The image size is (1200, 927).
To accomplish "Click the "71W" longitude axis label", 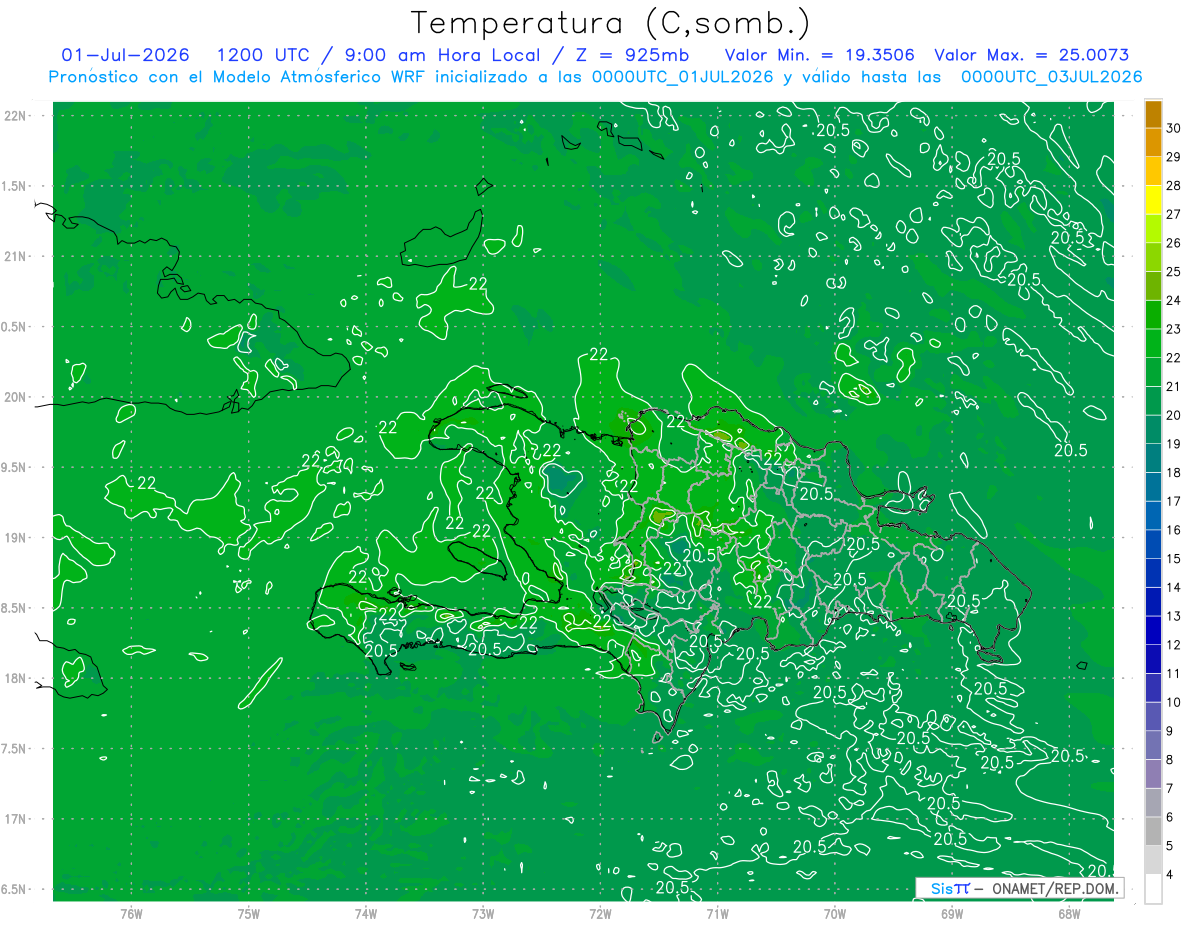I will click(x=717, y=913).
